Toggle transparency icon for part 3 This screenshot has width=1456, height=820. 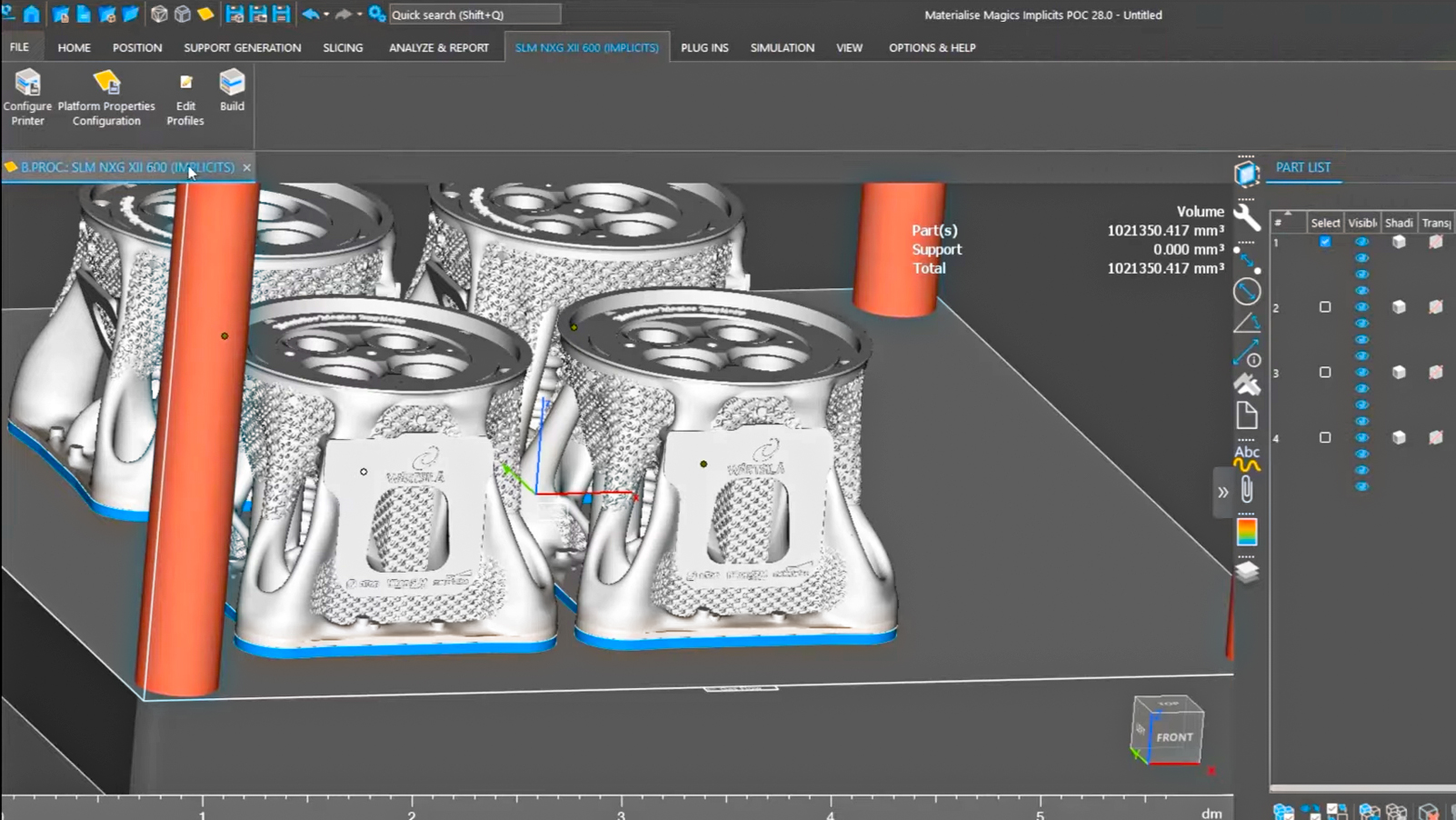[1435, 373]
